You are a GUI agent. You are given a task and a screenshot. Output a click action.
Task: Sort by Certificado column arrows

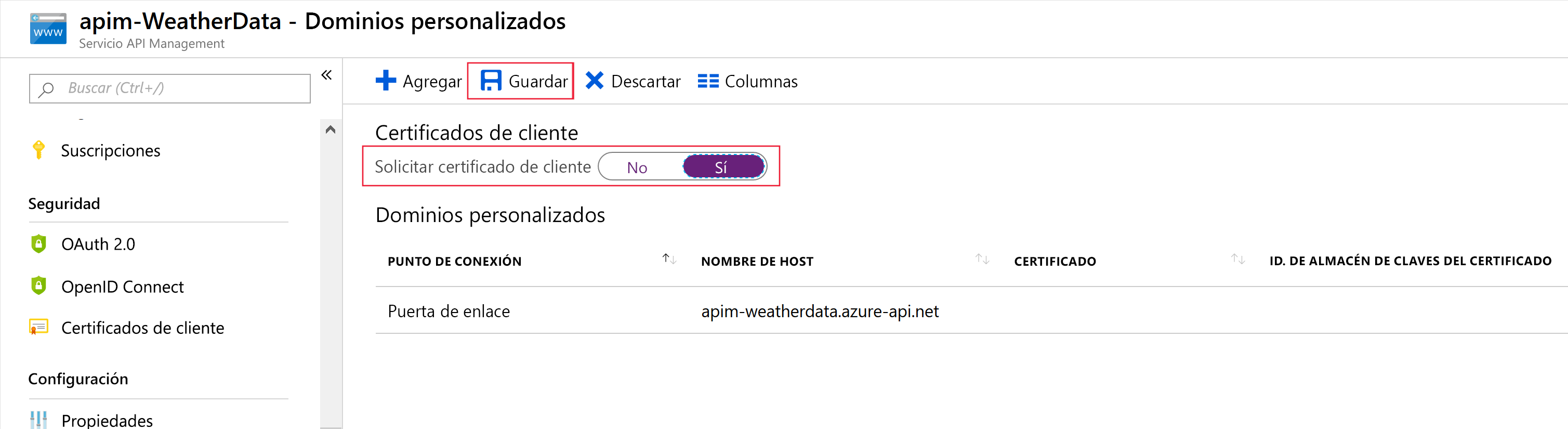tap(1237, 259)
